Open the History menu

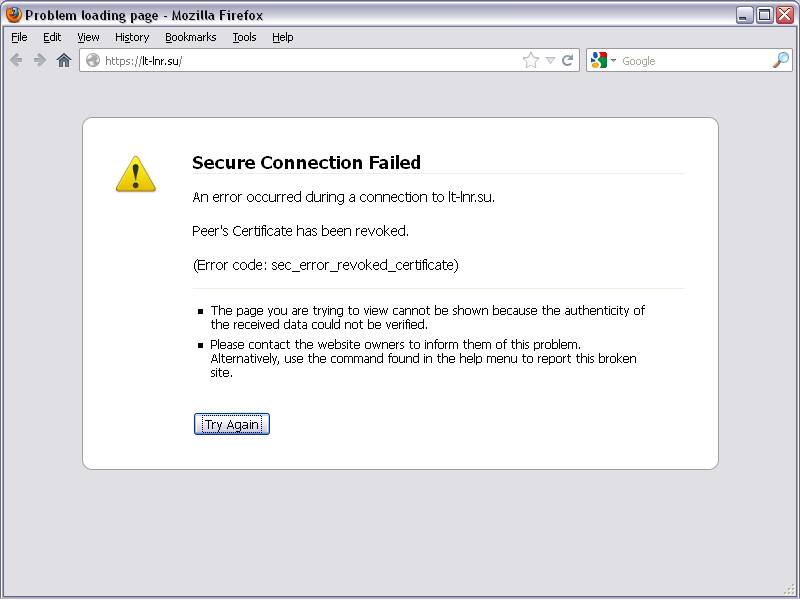(x=131, y=37)
